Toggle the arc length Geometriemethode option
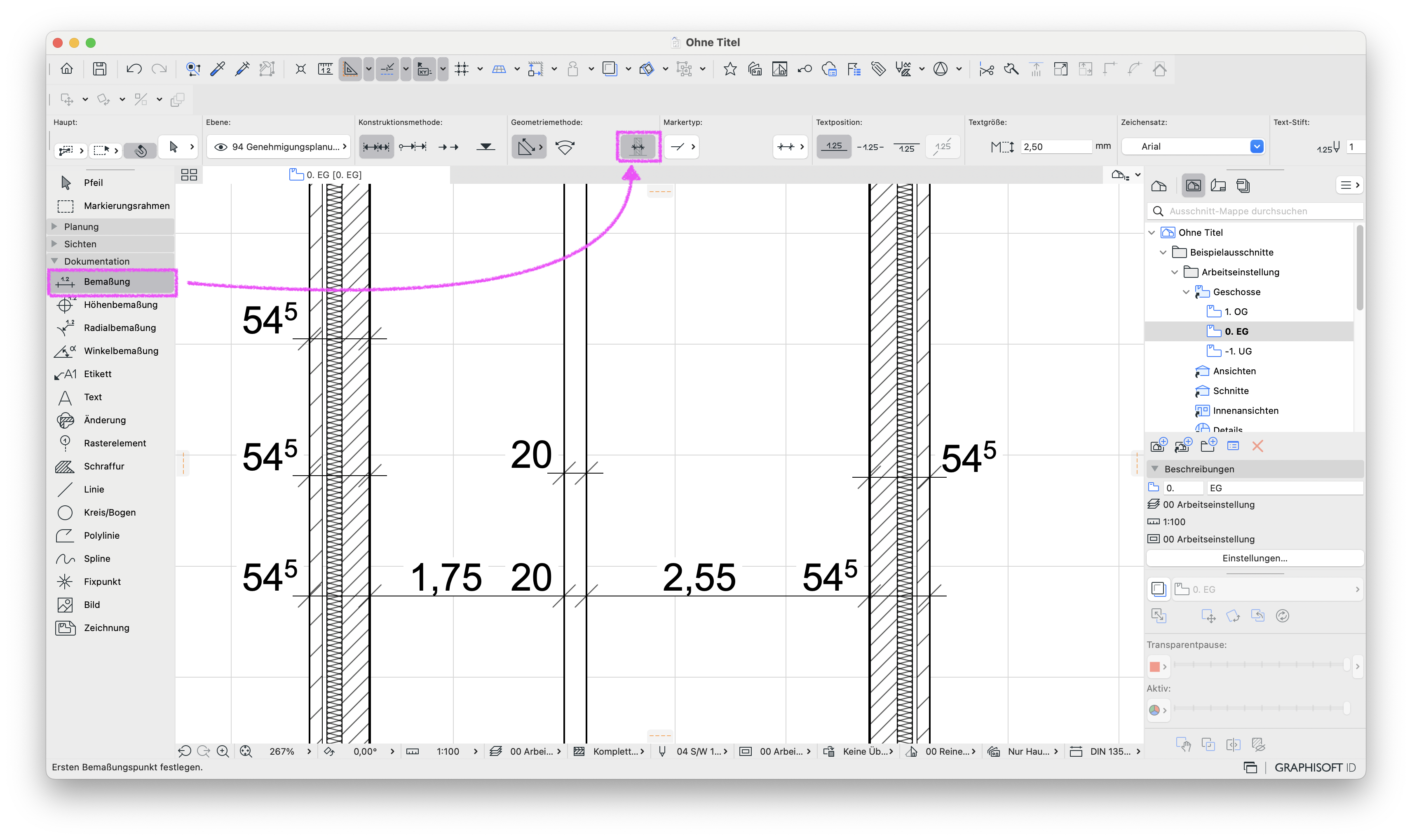Viewport: 1412px width, 840px height. point(565,147)
